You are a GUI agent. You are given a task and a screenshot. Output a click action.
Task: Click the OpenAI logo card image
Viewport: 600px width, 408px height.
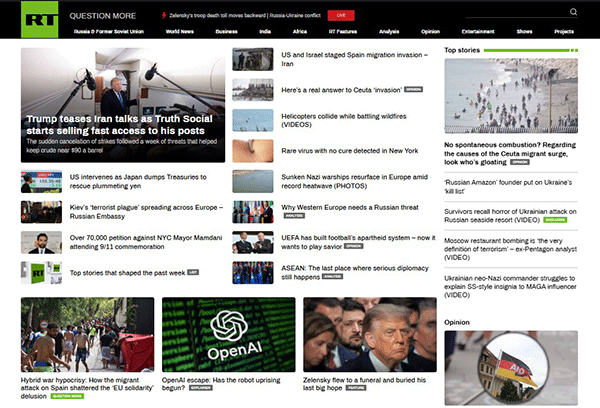pyautogui.click(x=228, y=335)
